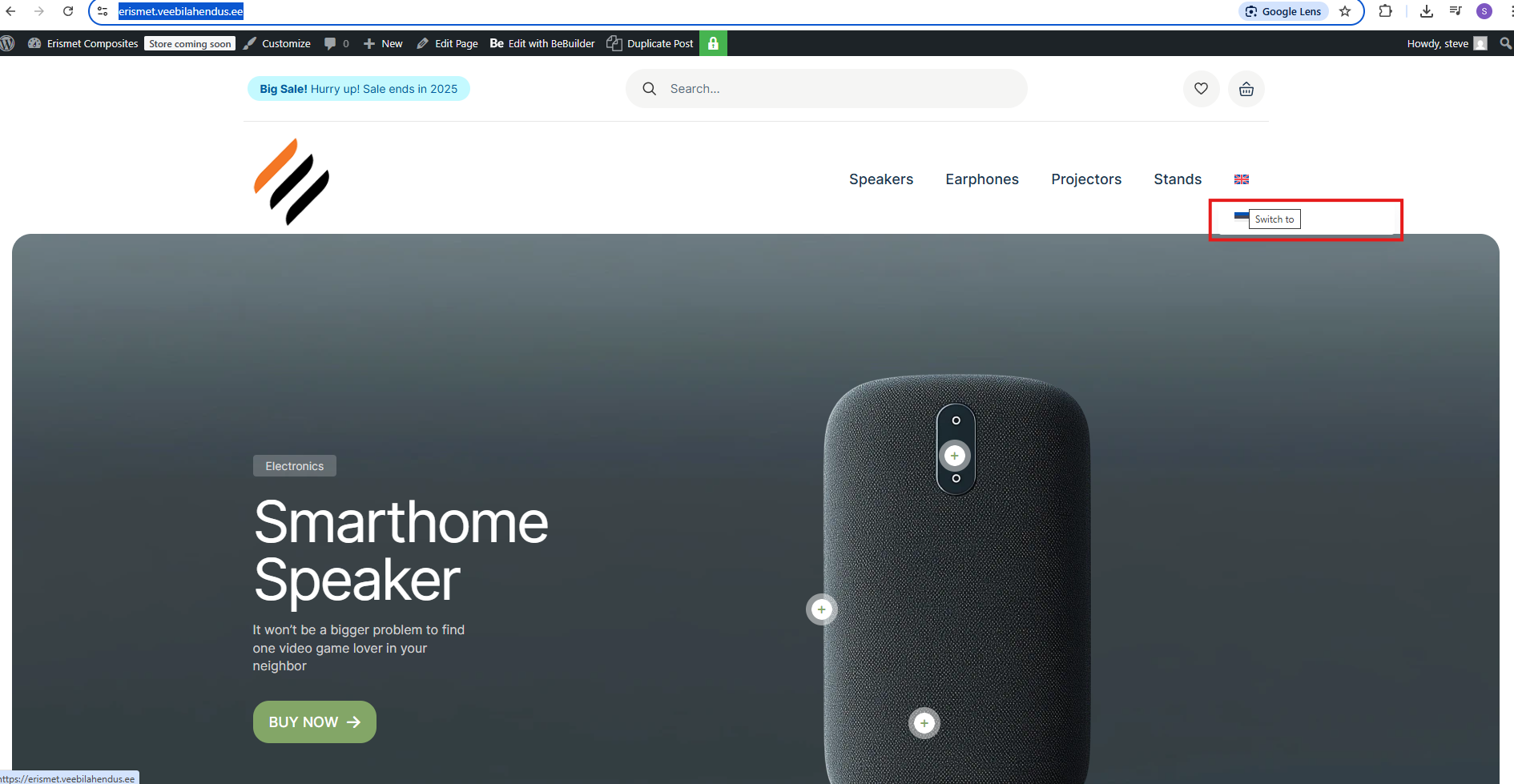
Task: Bookmark this page with the star icon
Action: (x=1345, y=11)
